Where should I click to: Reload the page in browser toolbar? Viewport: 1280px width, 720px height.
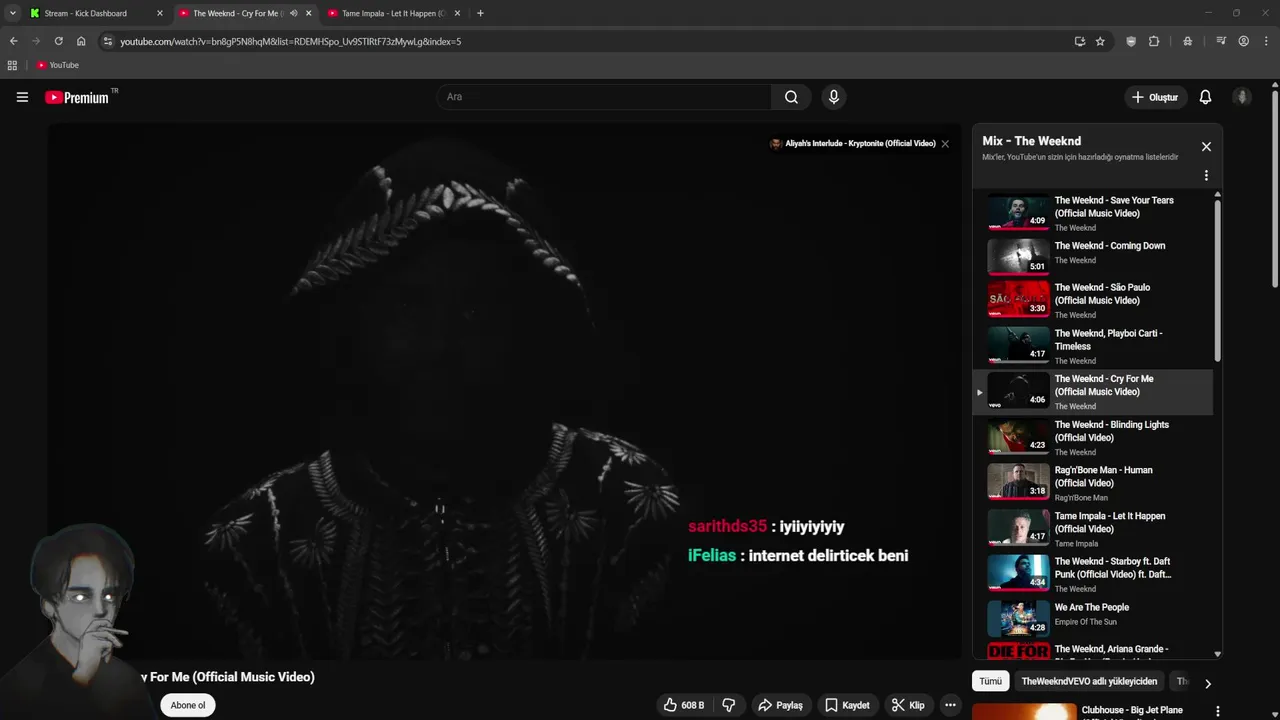(x=58, y=41)
